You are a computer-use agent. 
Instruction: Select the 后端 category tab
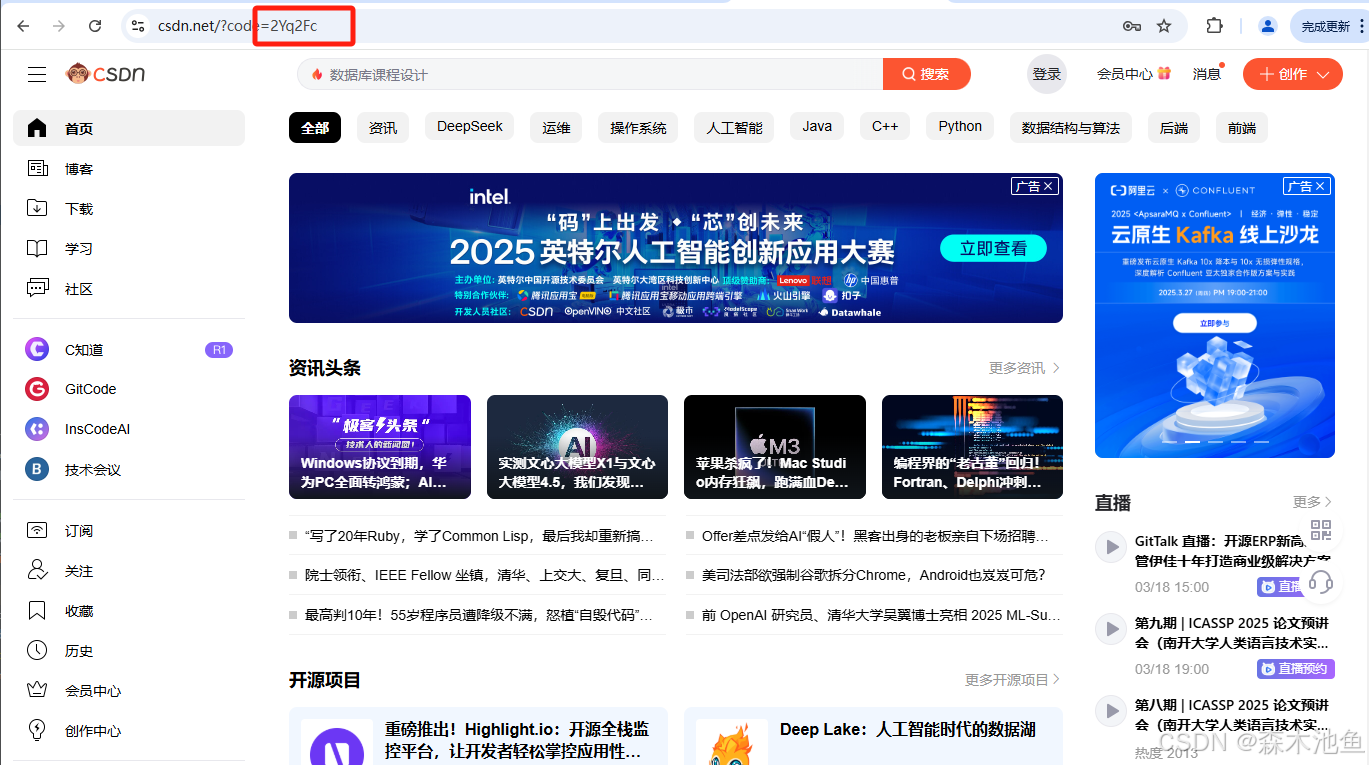pos(1174,127)
